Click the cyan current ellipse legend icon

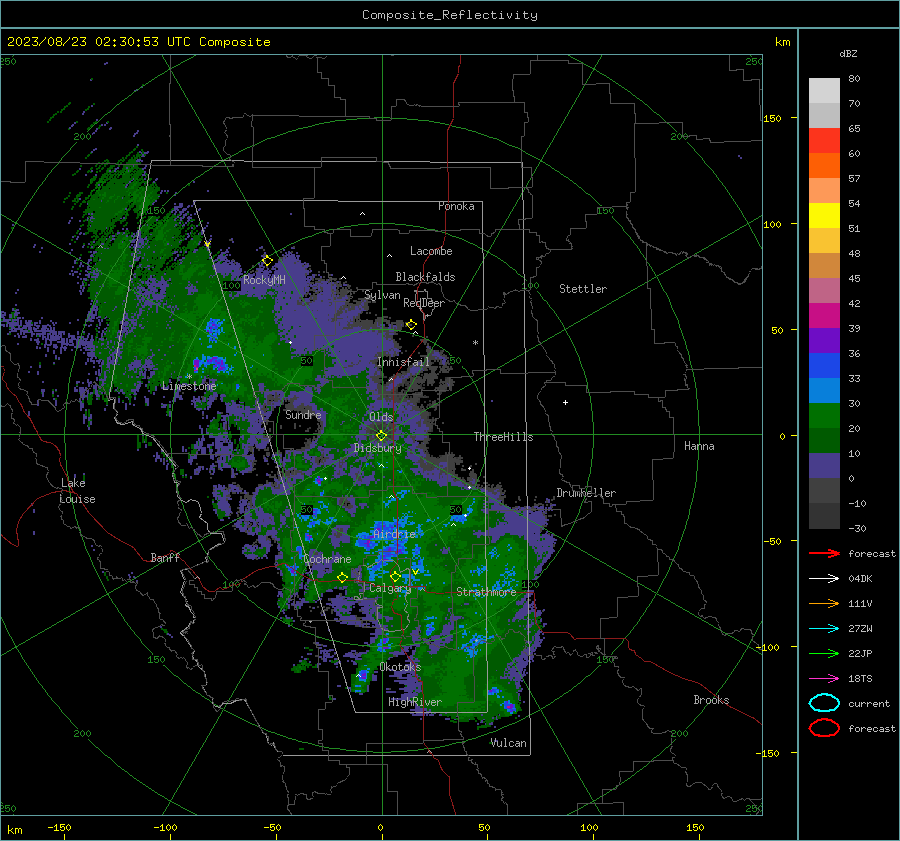click(824, 703)
